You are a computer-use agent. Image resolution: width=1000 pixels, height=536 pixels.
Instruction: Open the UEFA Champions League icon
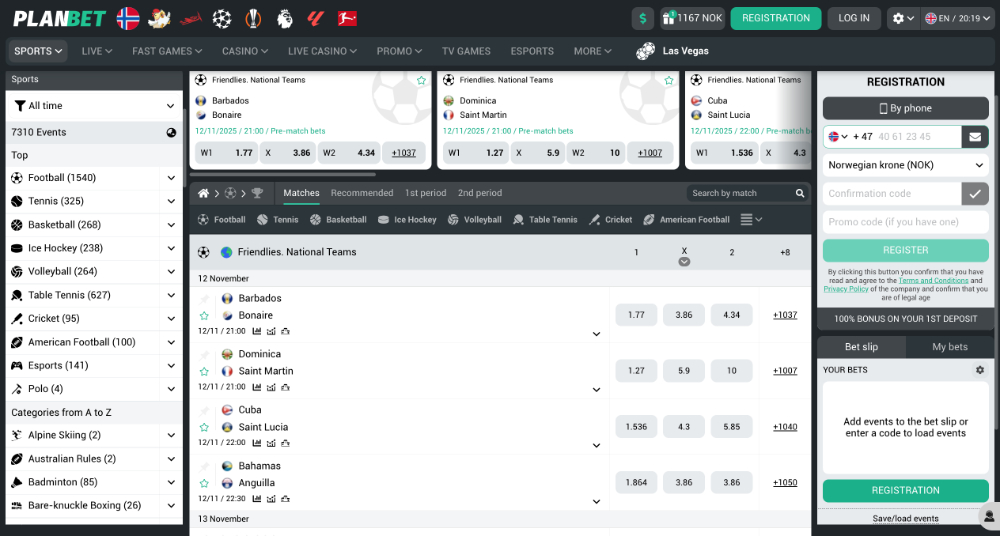coord(222,18)
